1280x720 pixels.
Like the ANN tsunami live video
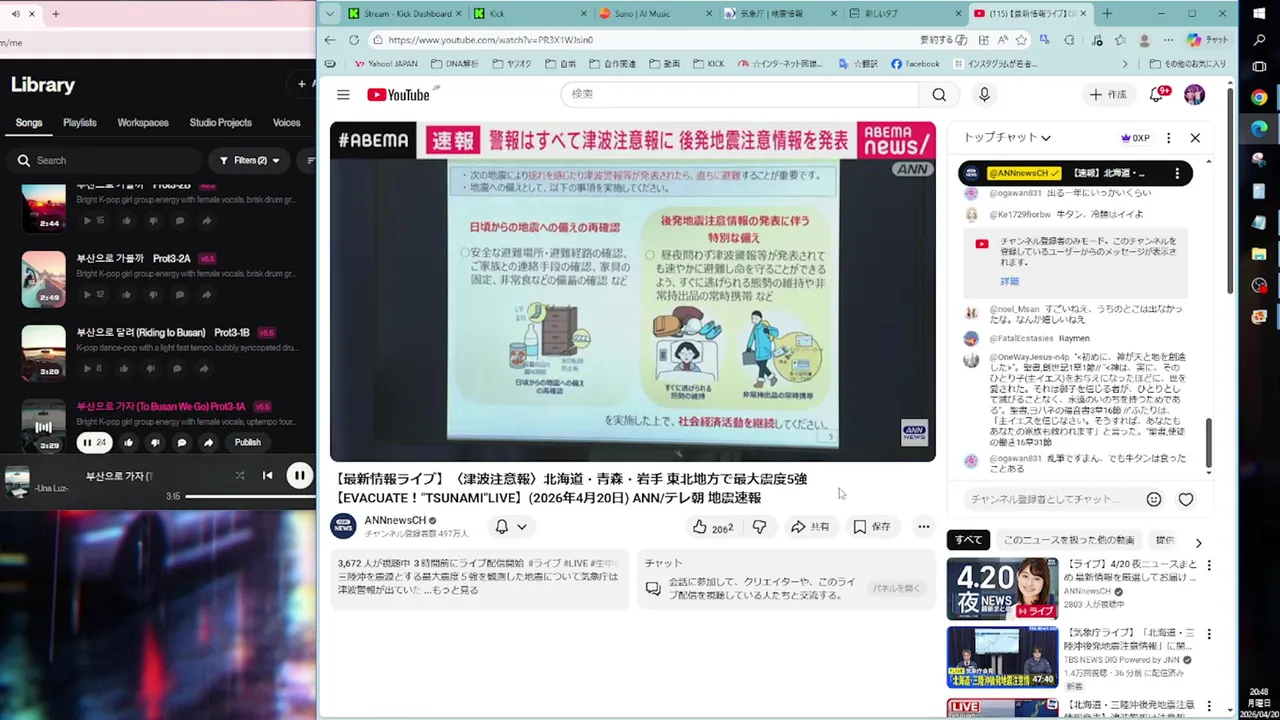712,527
